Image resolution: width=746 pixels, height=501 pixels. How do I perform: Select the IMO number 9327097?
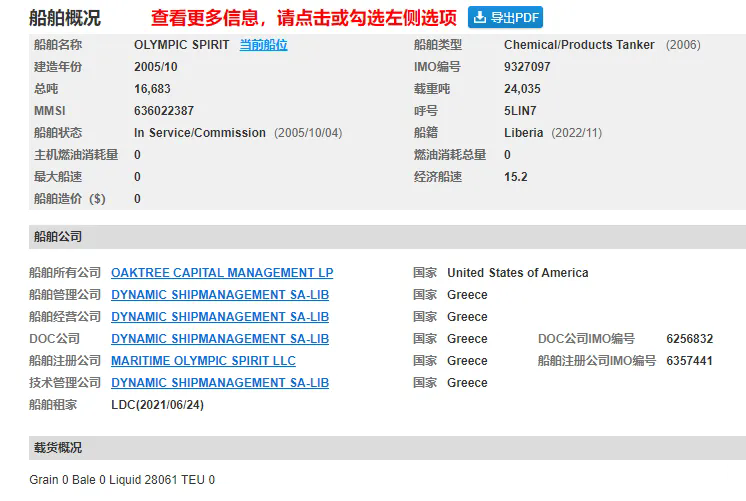click(x=527, y=67)
